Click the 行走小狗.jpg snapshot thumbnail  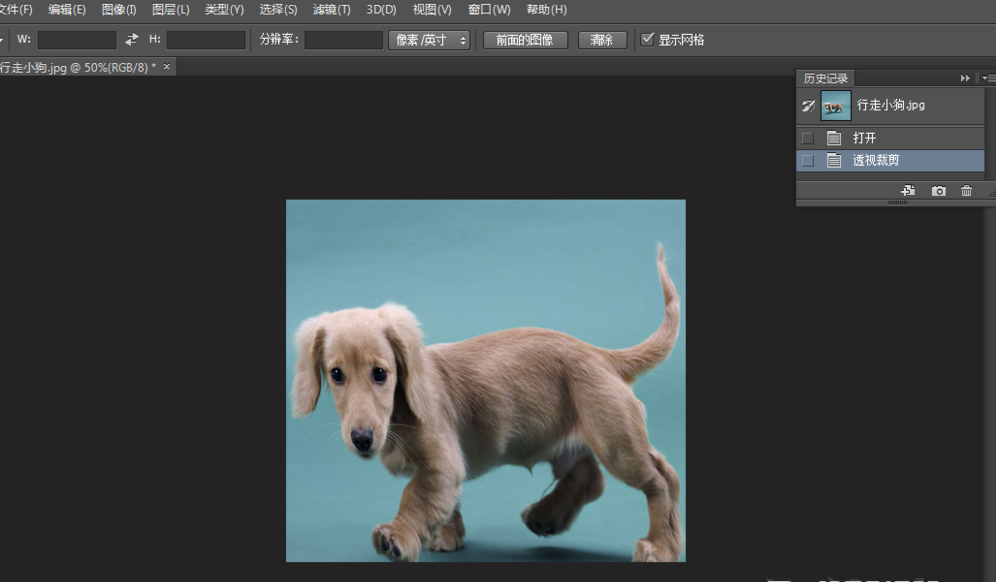(835, 105)
